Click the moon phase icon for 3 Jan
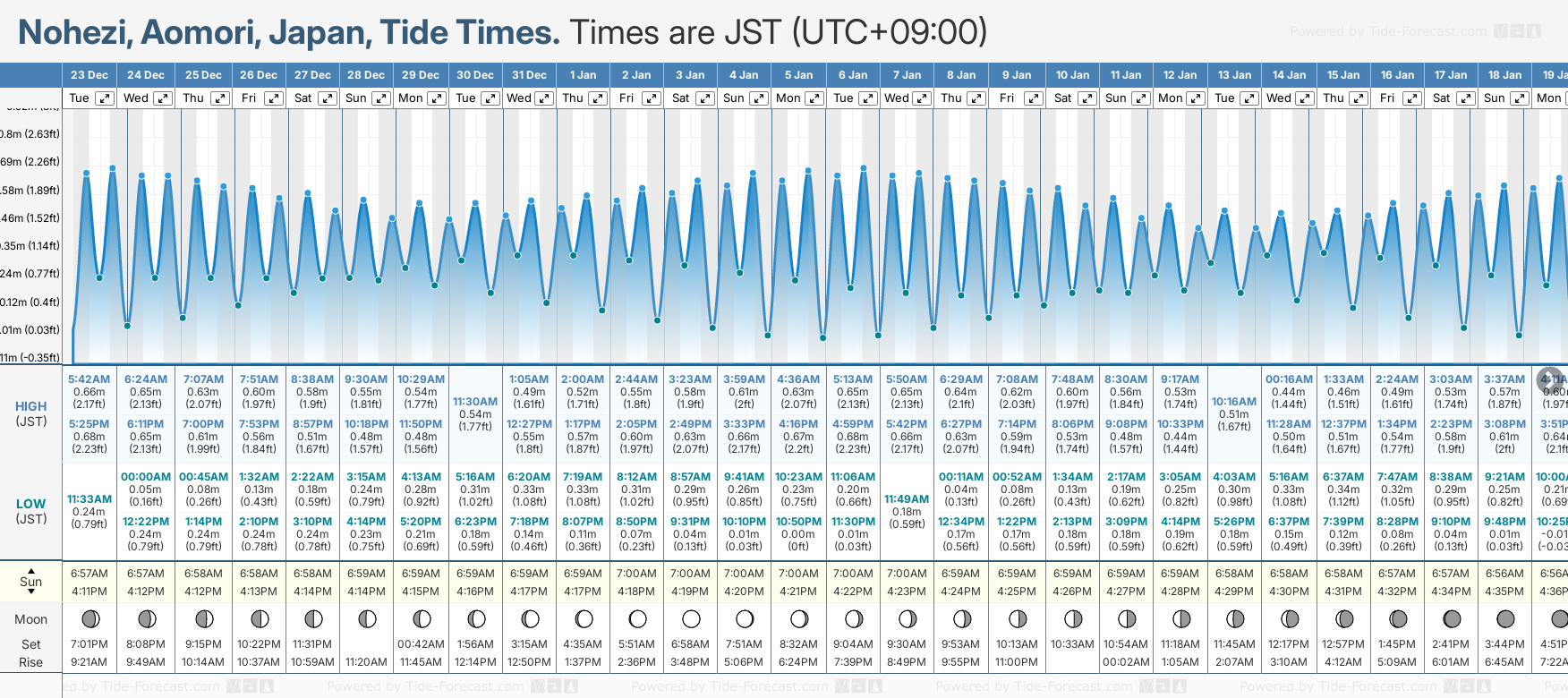The width and height of the screenshot is (1568, 698). [x=691, y=618]
